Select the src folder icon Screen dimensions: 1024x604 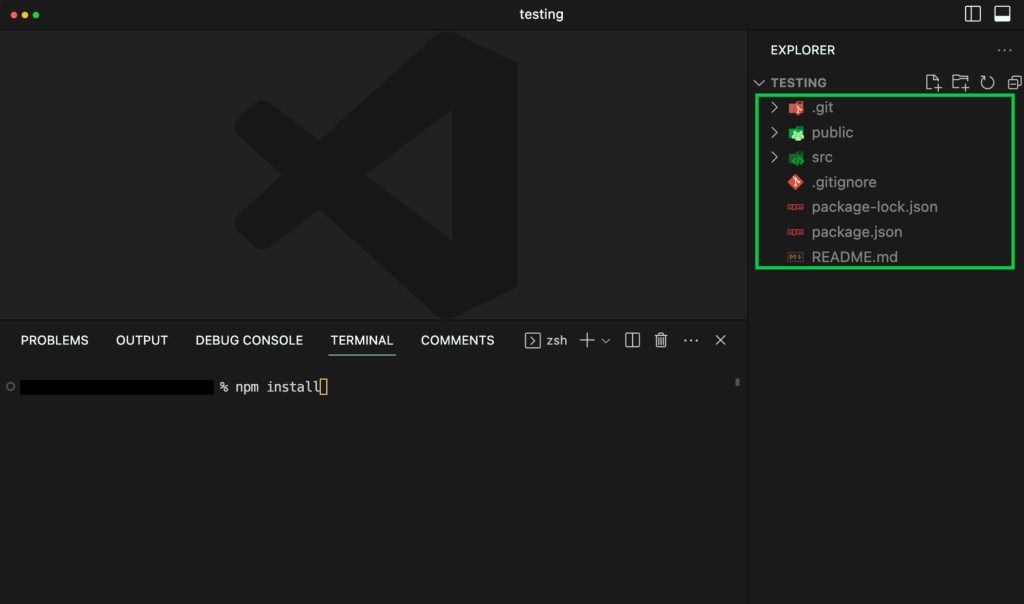pyautogui.click(x=796, y=158)
